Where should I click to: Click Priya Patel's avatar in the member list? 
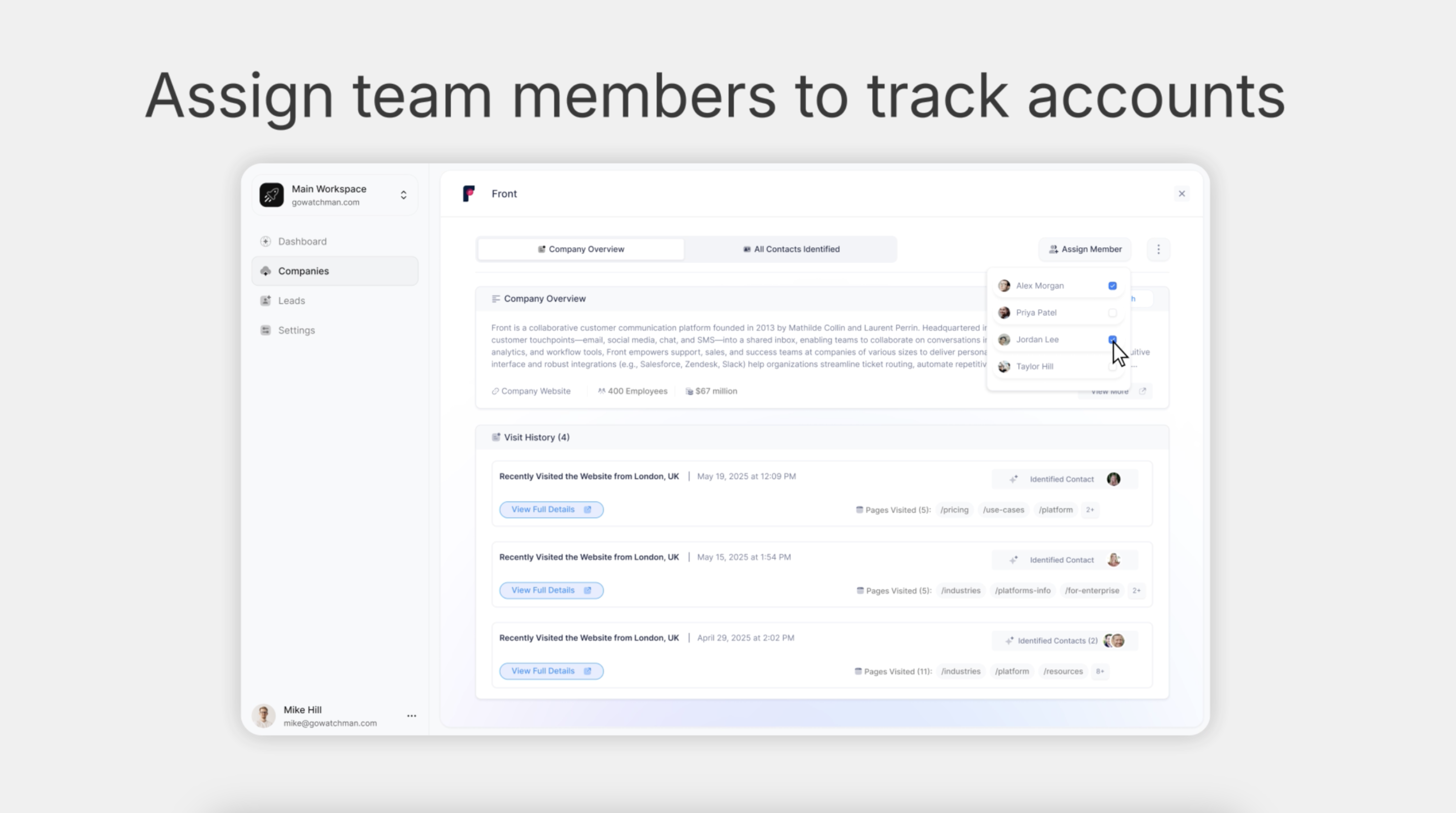pos(1004,313)
